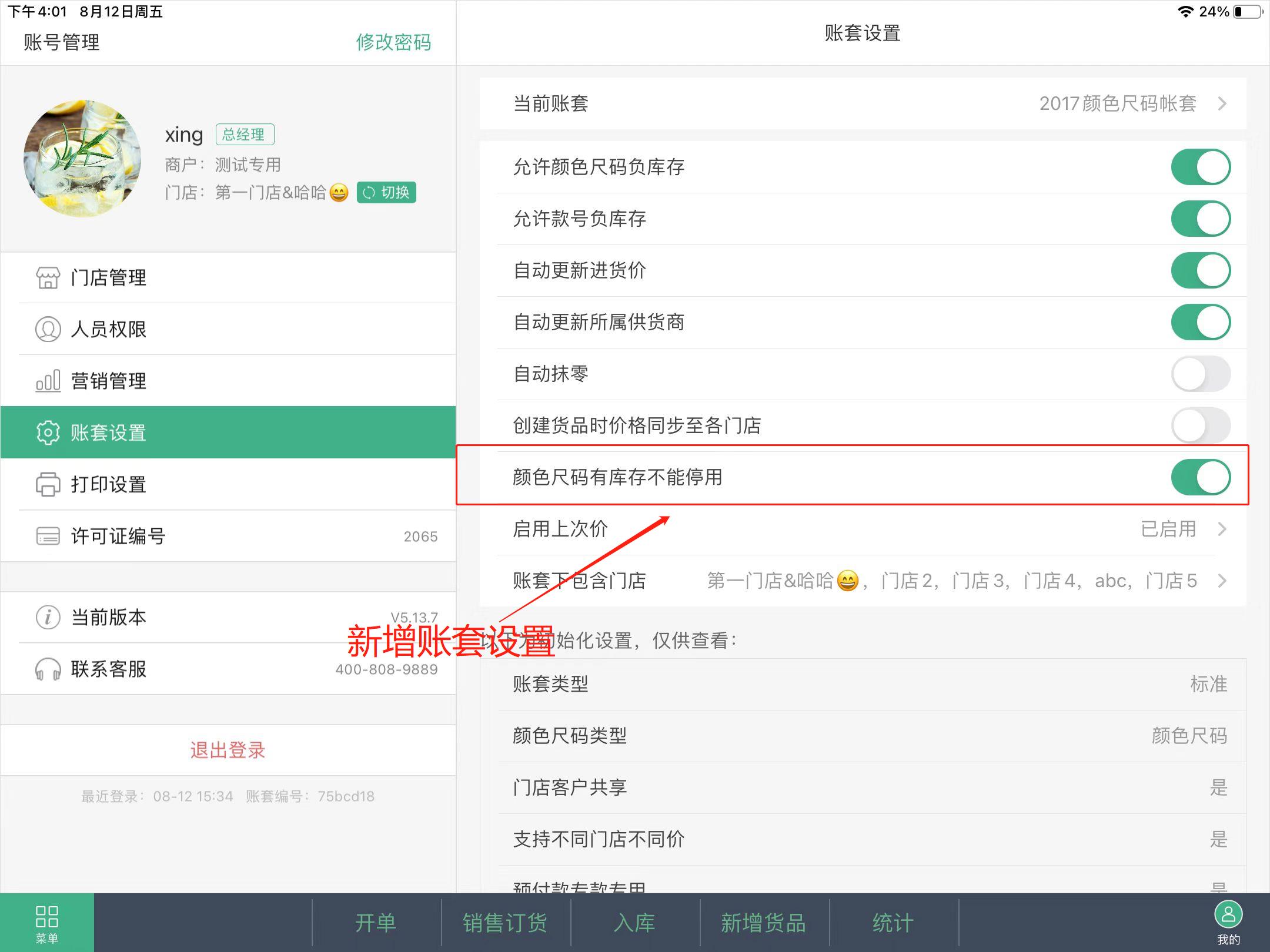Screen dimensions: 1270x952
Task: Open 开单 in bottom bar
Action: pos(376,923)
